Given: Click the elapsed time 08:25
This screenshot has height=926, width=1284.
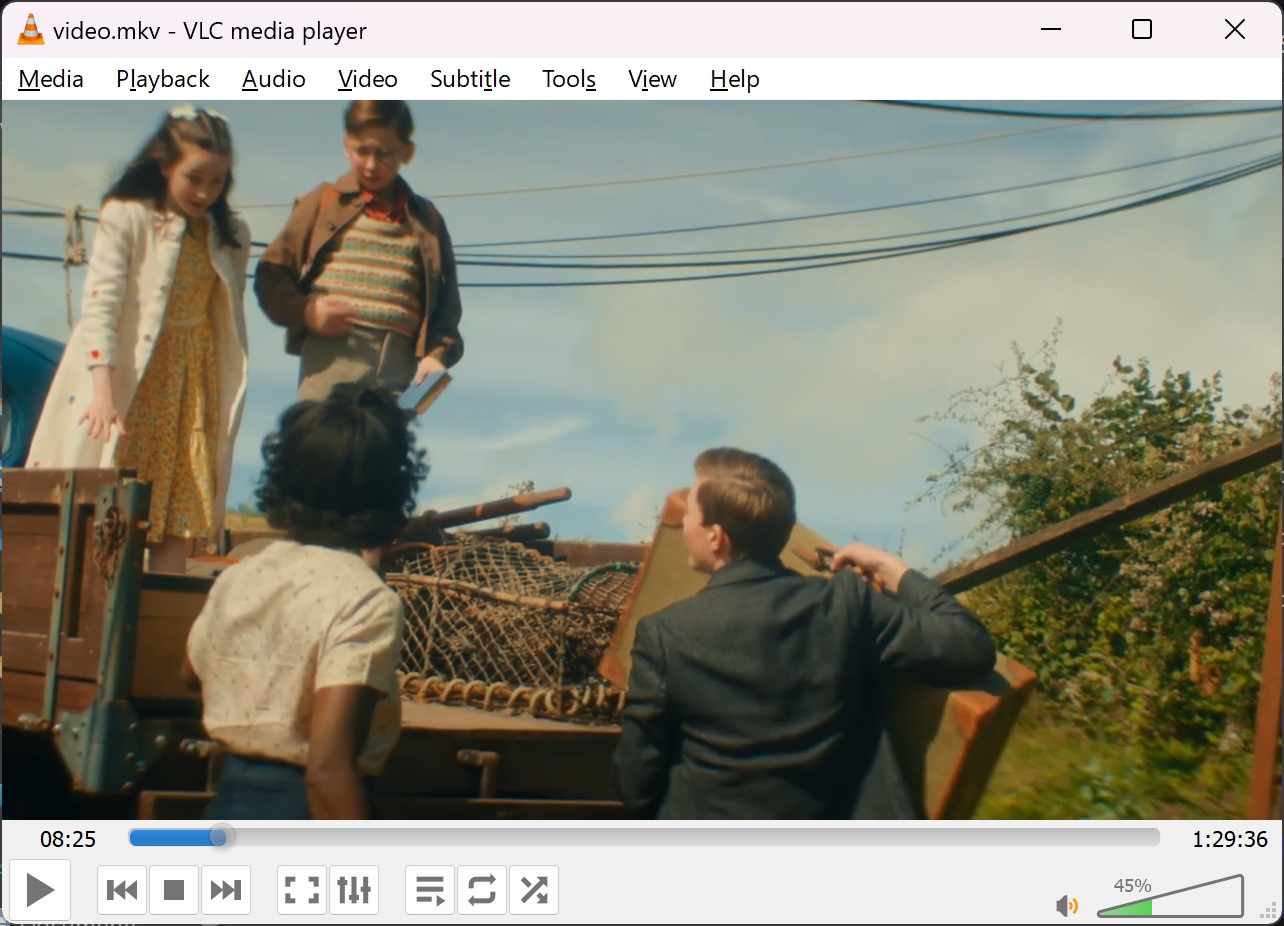Looking at the screenshot, I should point(68,839).
